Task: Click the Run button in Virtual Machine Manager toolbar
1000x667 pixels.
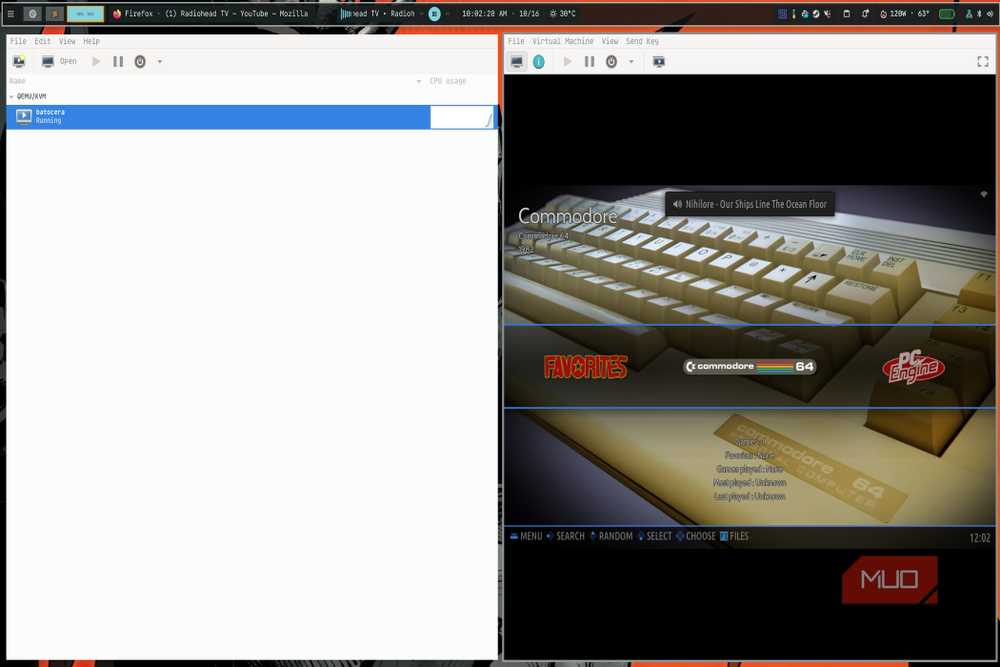Action: pos(96,61)
